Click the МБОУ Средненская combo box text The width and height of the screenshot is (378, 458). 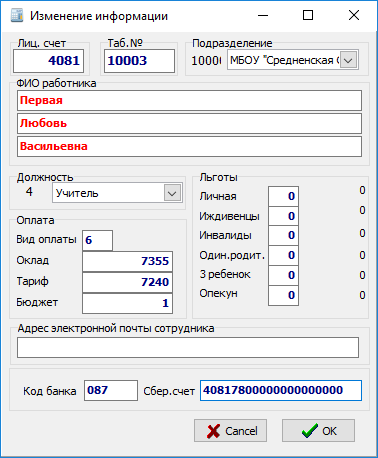coord(284,60)
